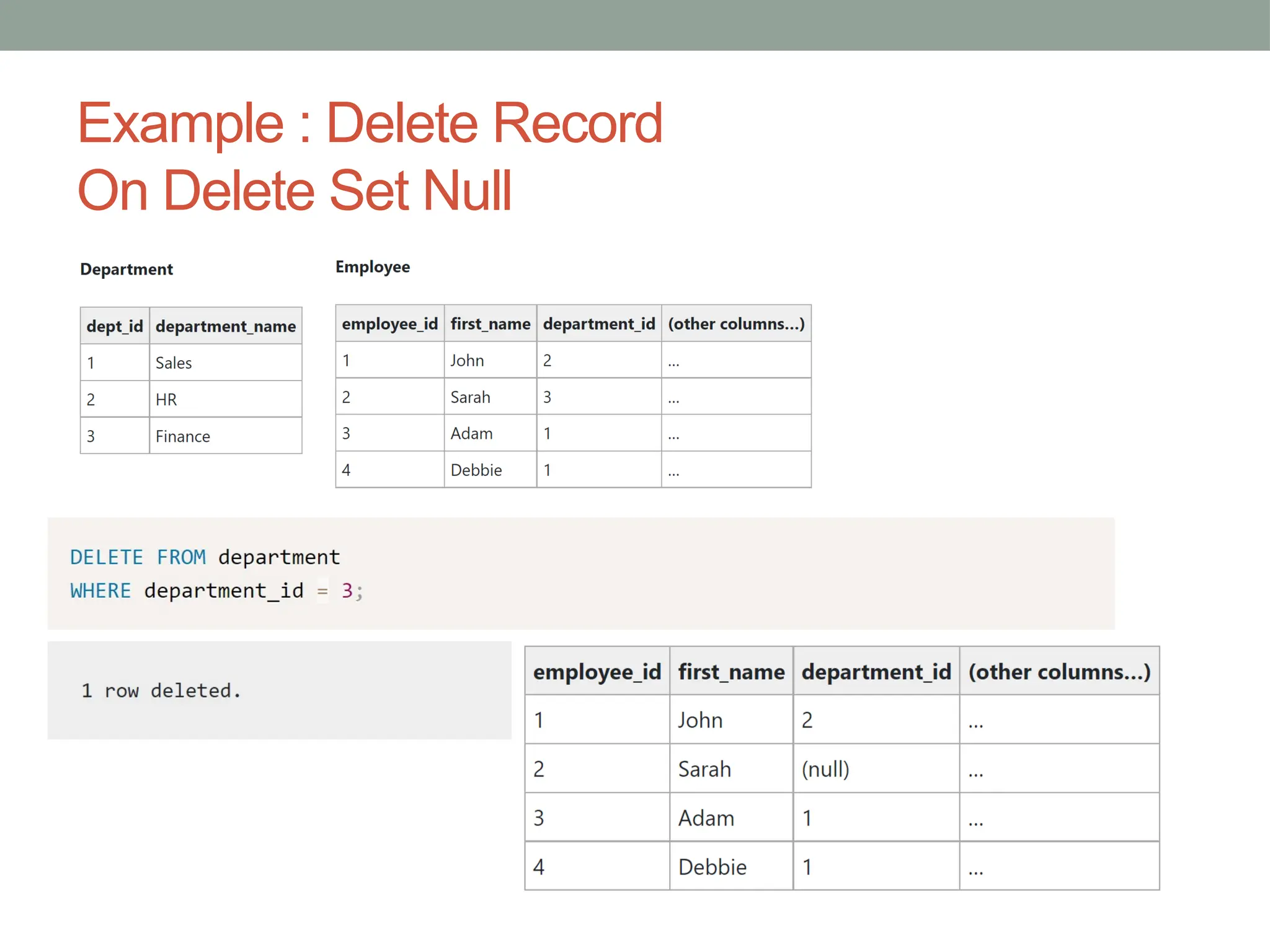Click 'department_id' header in lower result table
This screenshot has width=1270, height=952.
point(876,671)
